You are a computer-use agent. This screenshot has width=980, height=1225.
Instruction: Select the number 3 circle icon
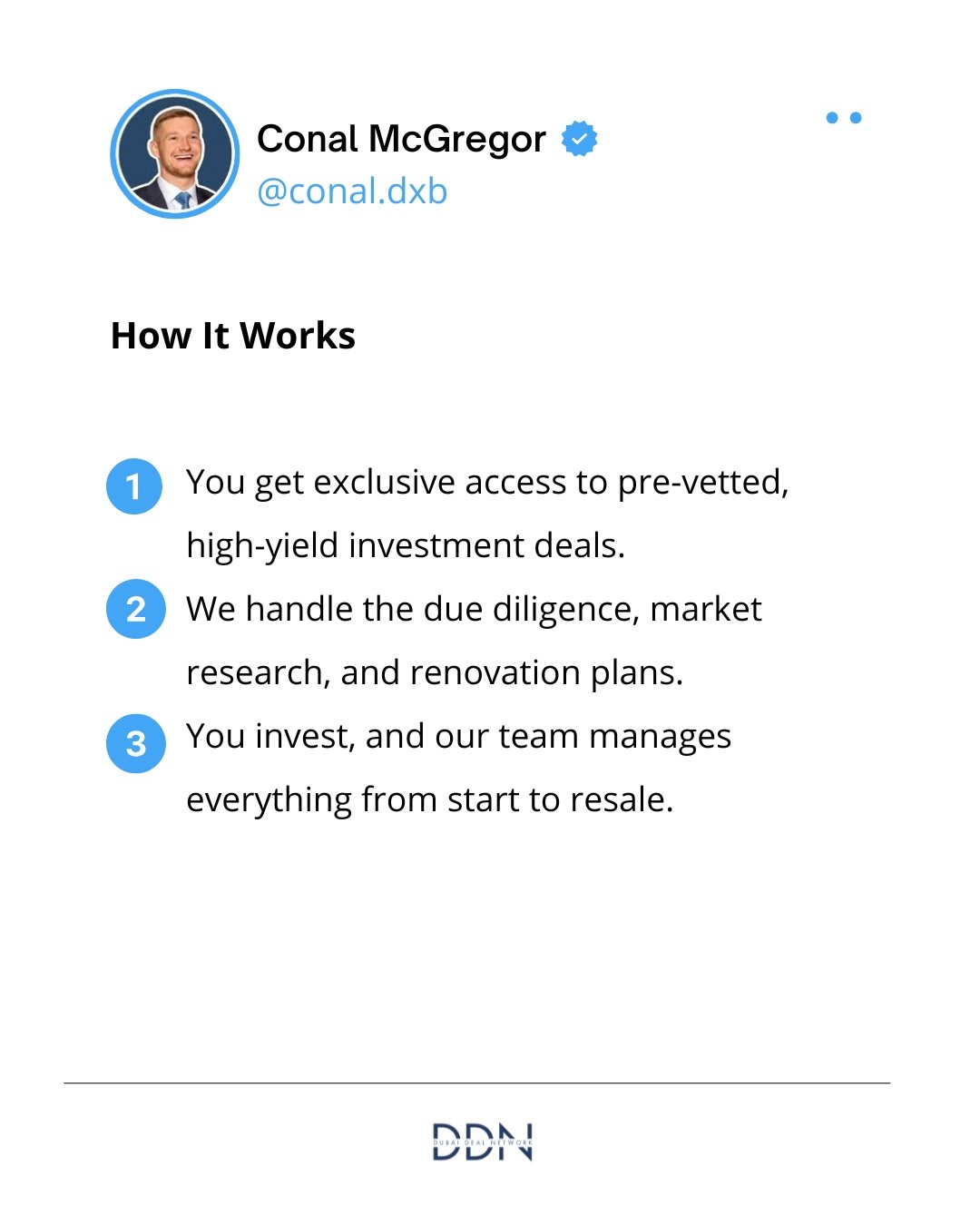click(x=136, y=744)
